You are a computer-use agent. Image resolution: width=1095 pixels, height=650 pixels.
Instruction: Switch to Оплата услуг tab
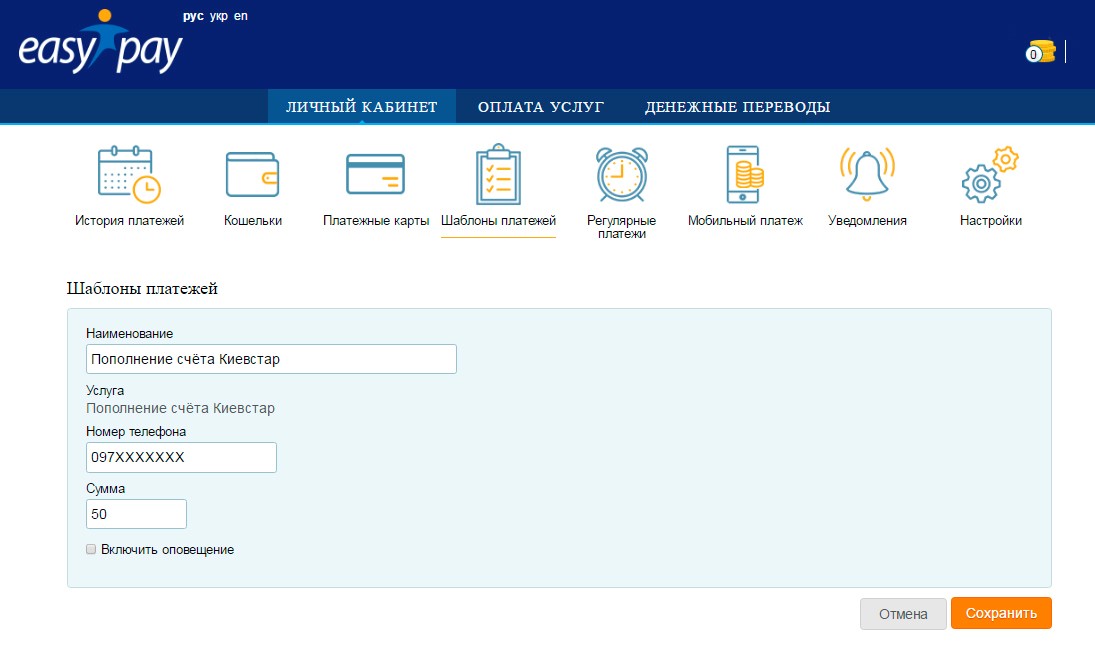click(541, 107)
